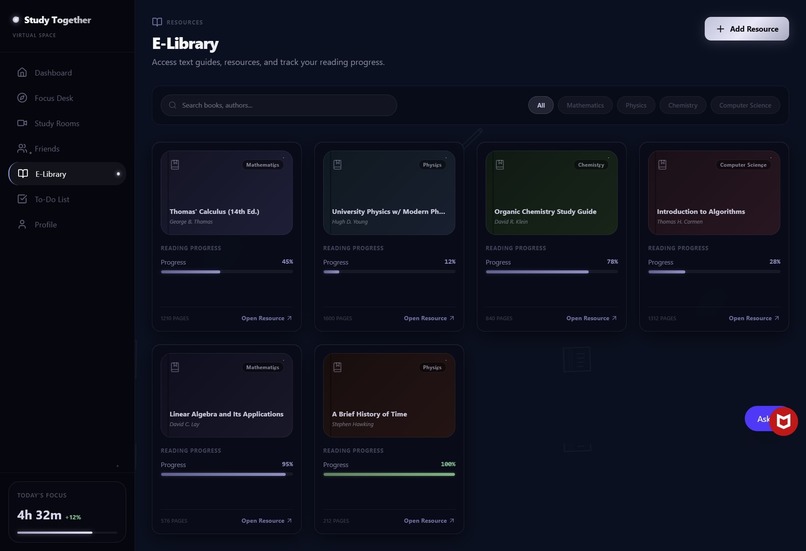Click the Profile person icon
Viewport: 806px width, 551px height.
click(22, 224)
